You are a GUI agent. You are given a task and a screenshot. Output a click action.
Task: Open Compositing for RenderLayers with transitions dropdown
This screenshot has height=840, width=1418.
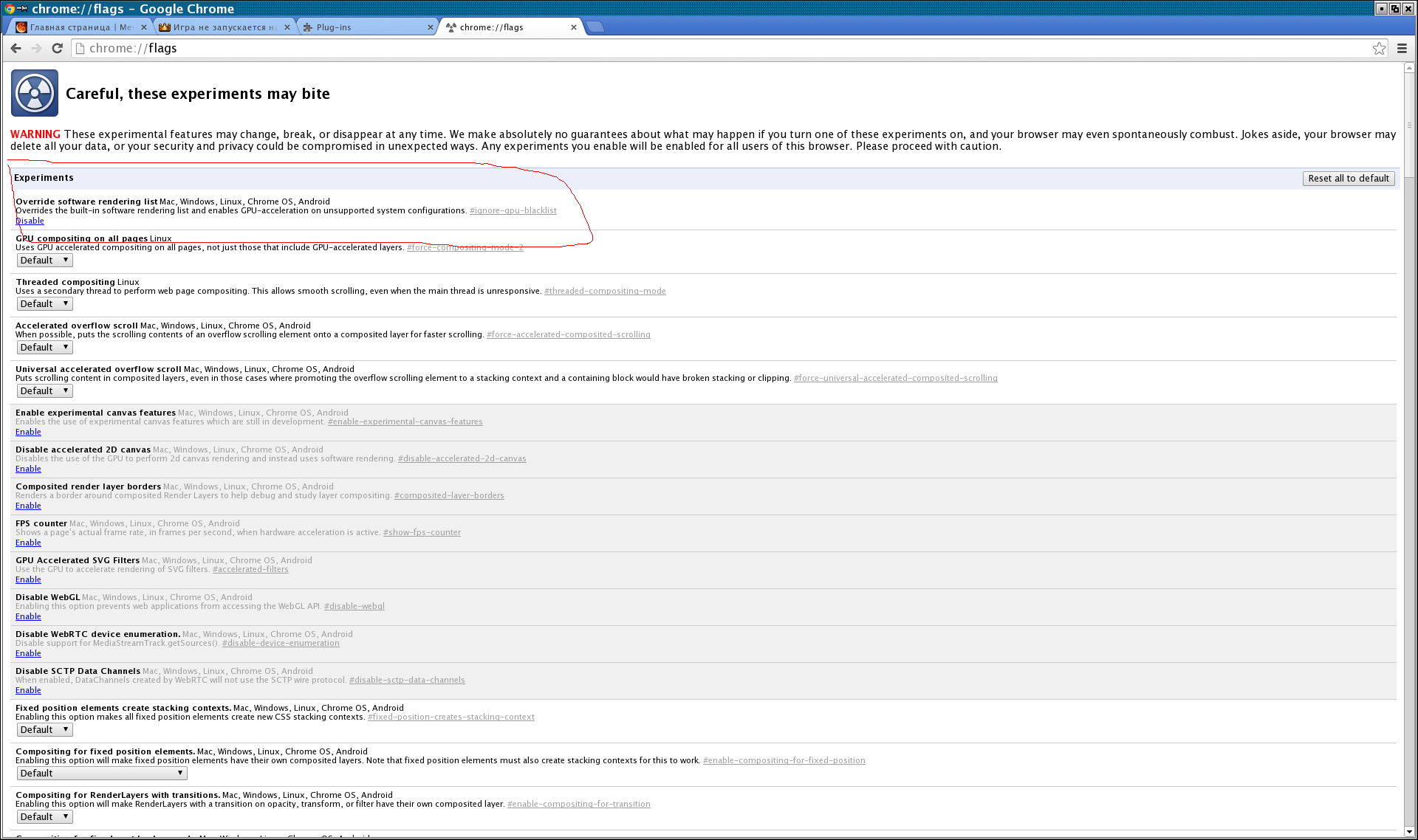tap(44, 817)
